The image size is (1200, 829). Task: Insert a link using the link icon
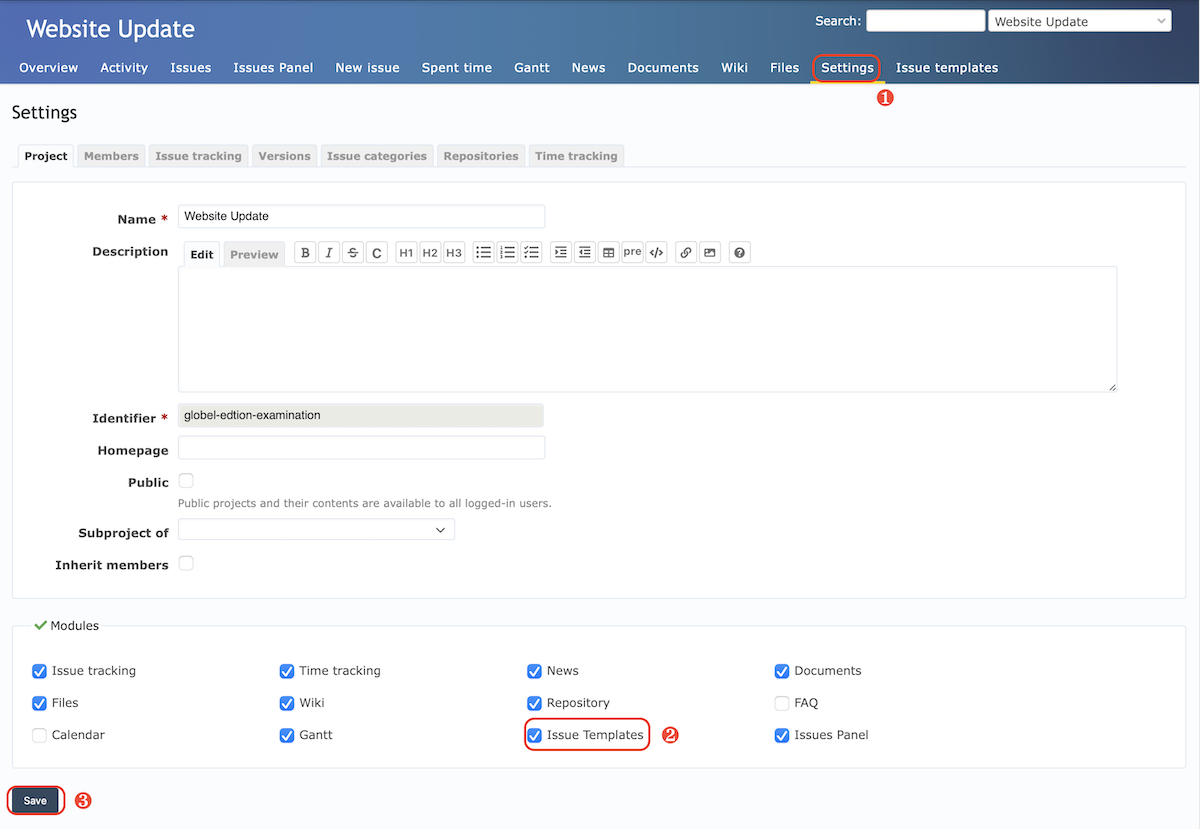(x=685, y=252)
